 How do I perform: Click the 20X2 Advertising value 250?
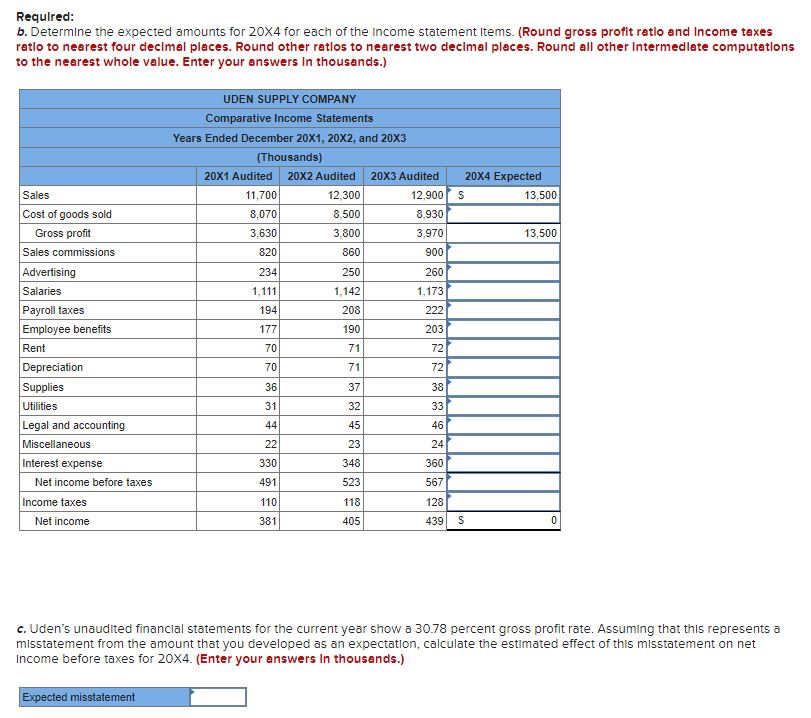tap(351, 272)
